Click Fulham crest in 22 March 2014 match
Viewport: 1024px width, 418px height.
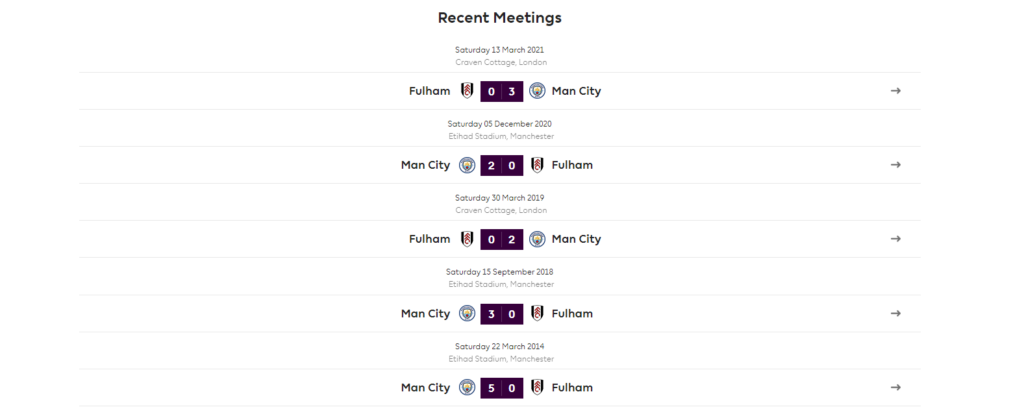[537, 387]
